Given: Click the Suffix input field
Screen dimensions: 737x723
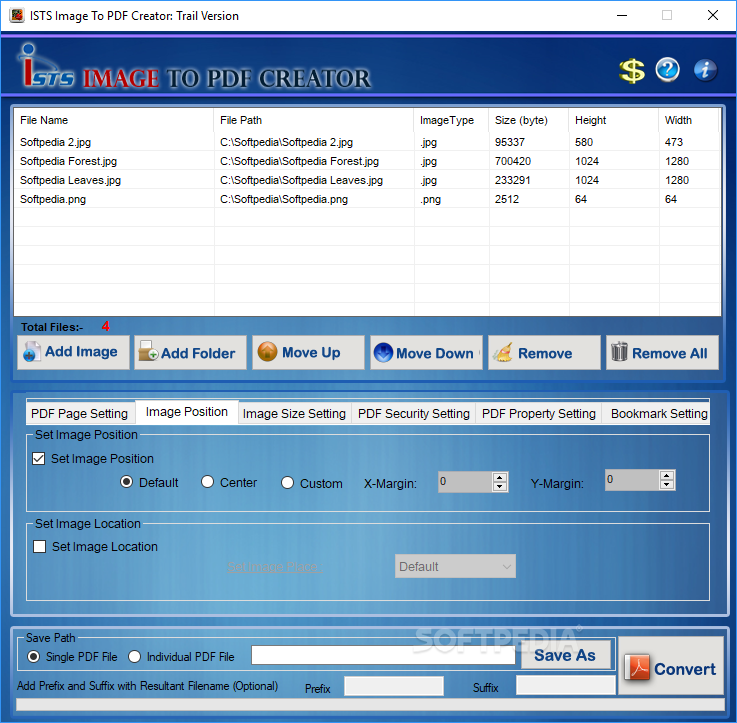Looking at the screenshot, I should pyautogui.click(x=566, y=685).
